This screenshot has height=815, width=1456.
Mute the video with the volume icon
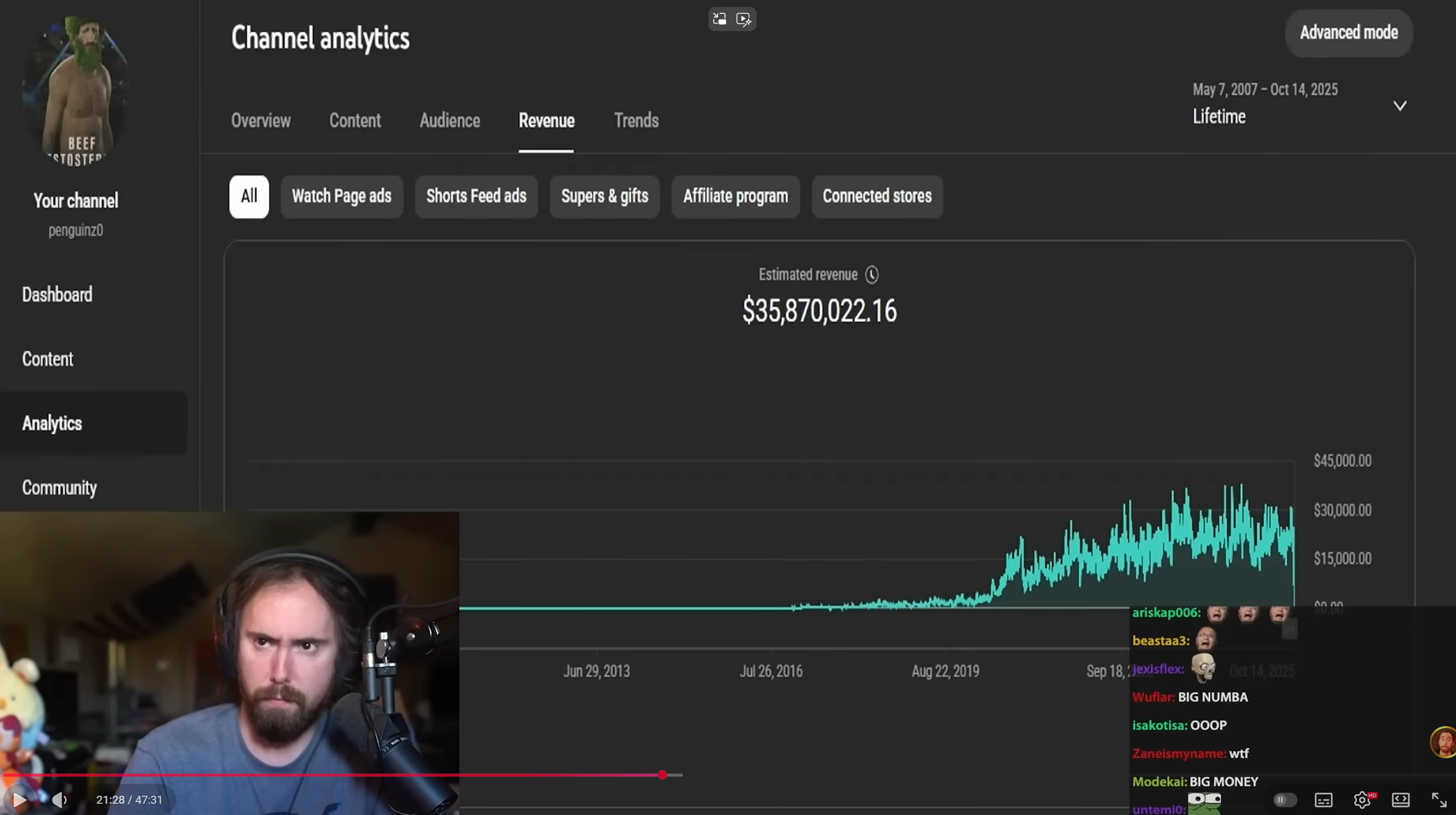[x=59, y=800]
